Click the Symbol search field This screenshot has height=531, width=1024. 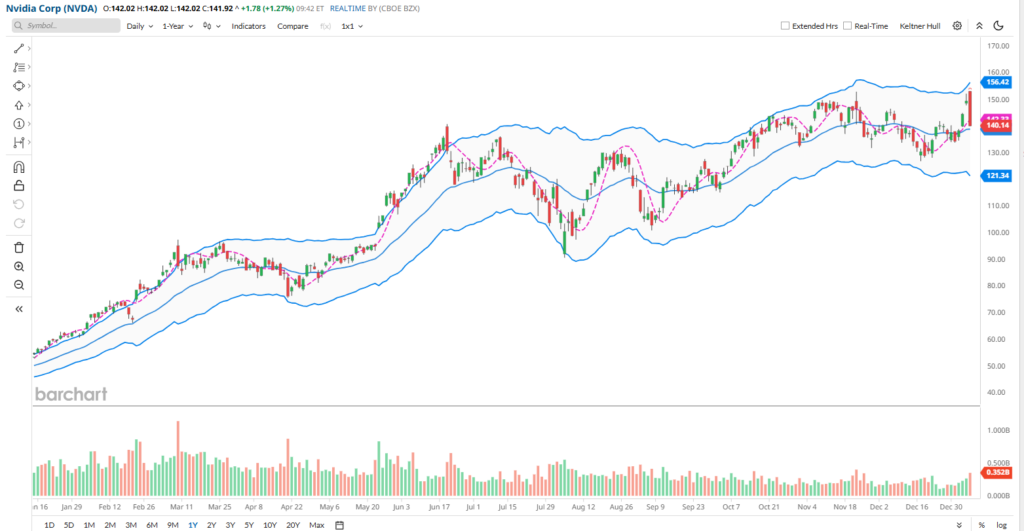point(65,26)
